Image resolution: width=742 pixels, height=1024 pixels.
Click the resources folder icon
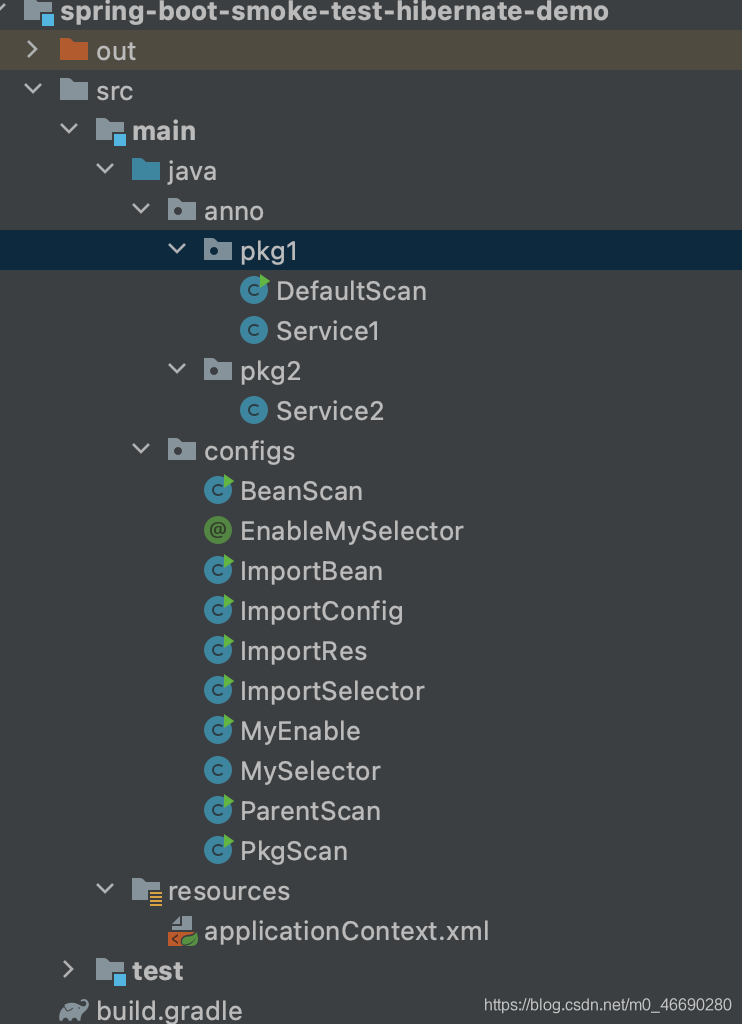click(146, 891)
